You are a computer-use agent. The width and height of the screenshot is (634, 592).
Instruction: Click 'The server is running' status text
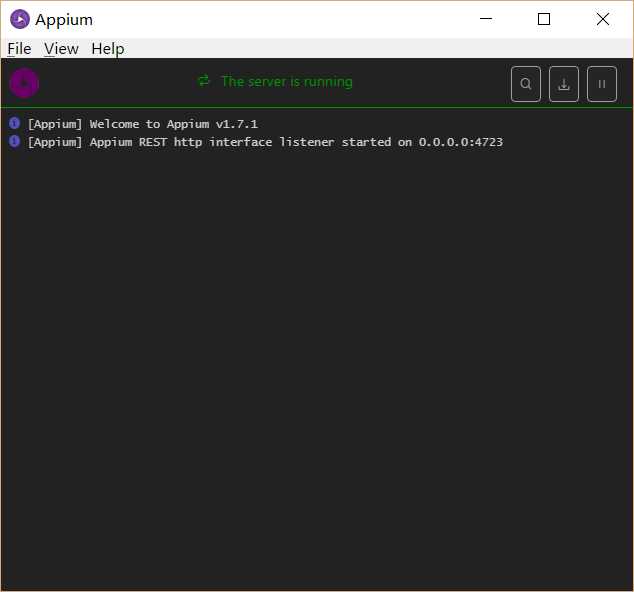coord(287,82)
